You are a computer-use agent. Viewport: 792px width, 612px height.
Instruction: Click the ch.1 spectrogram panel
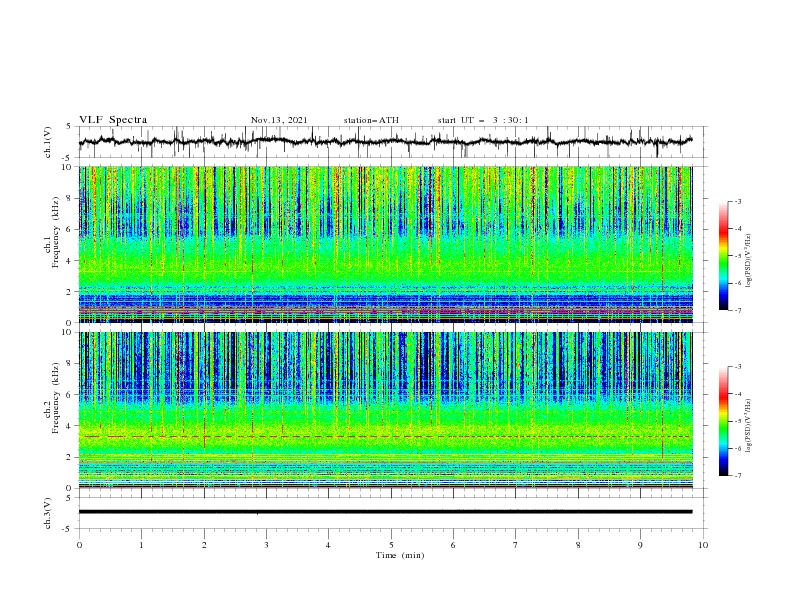(385, 244)
